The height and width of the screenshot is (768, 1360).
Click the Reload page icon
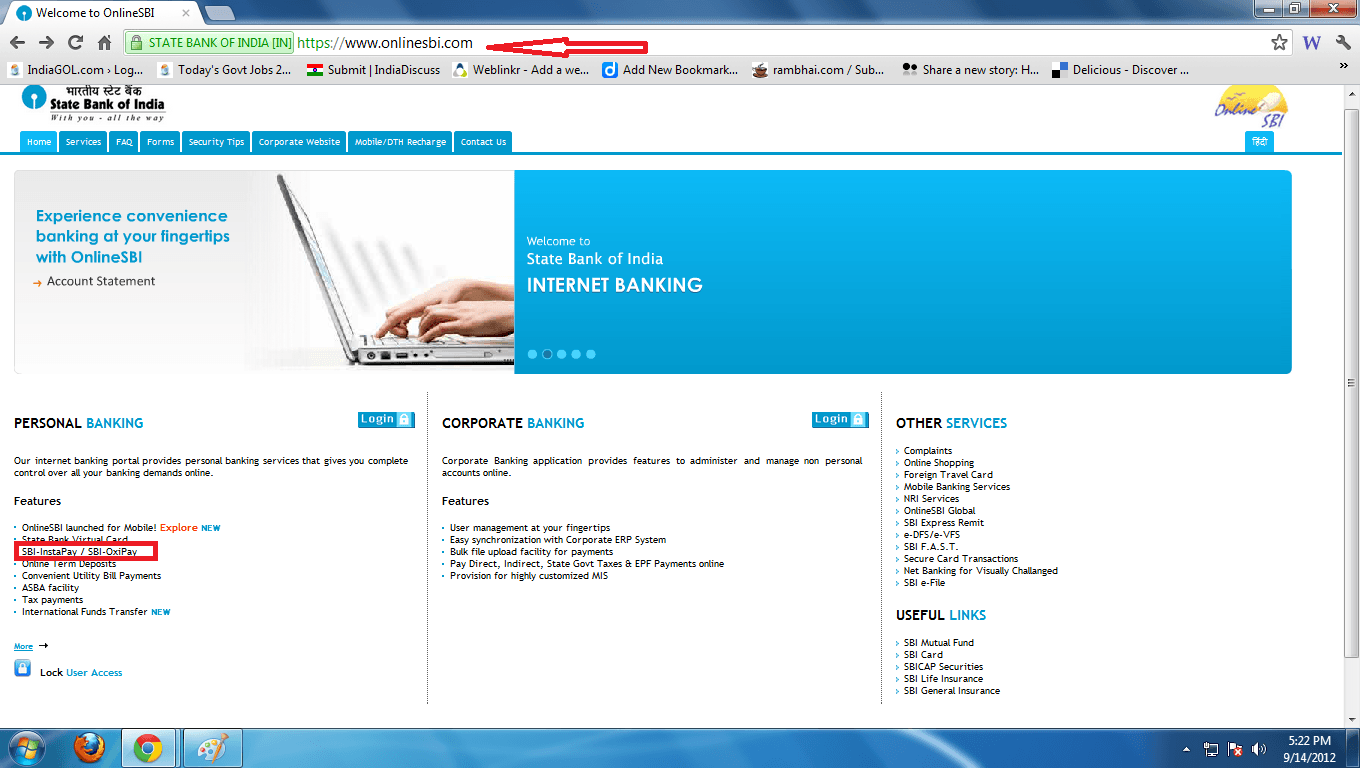point(75,43)
